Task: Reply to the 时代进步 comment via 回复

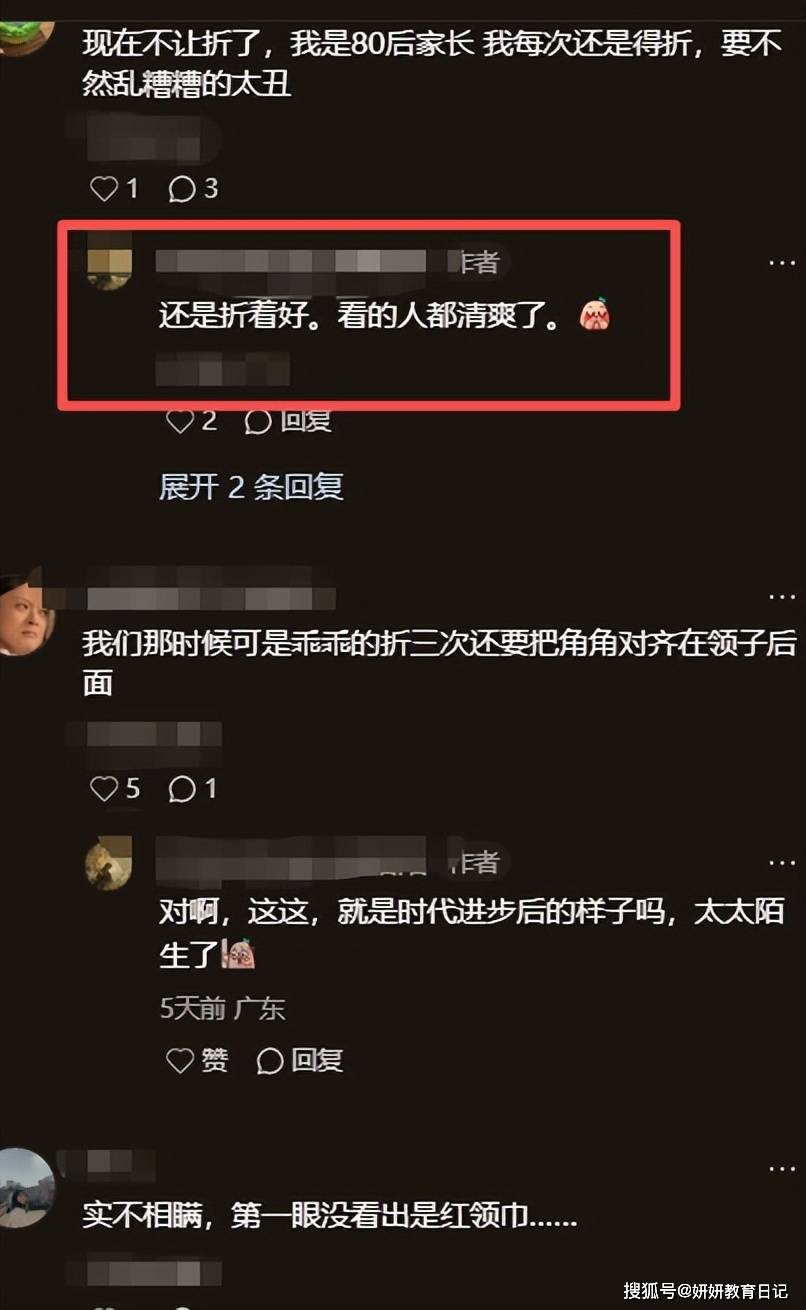Action: pos(300,1060)
